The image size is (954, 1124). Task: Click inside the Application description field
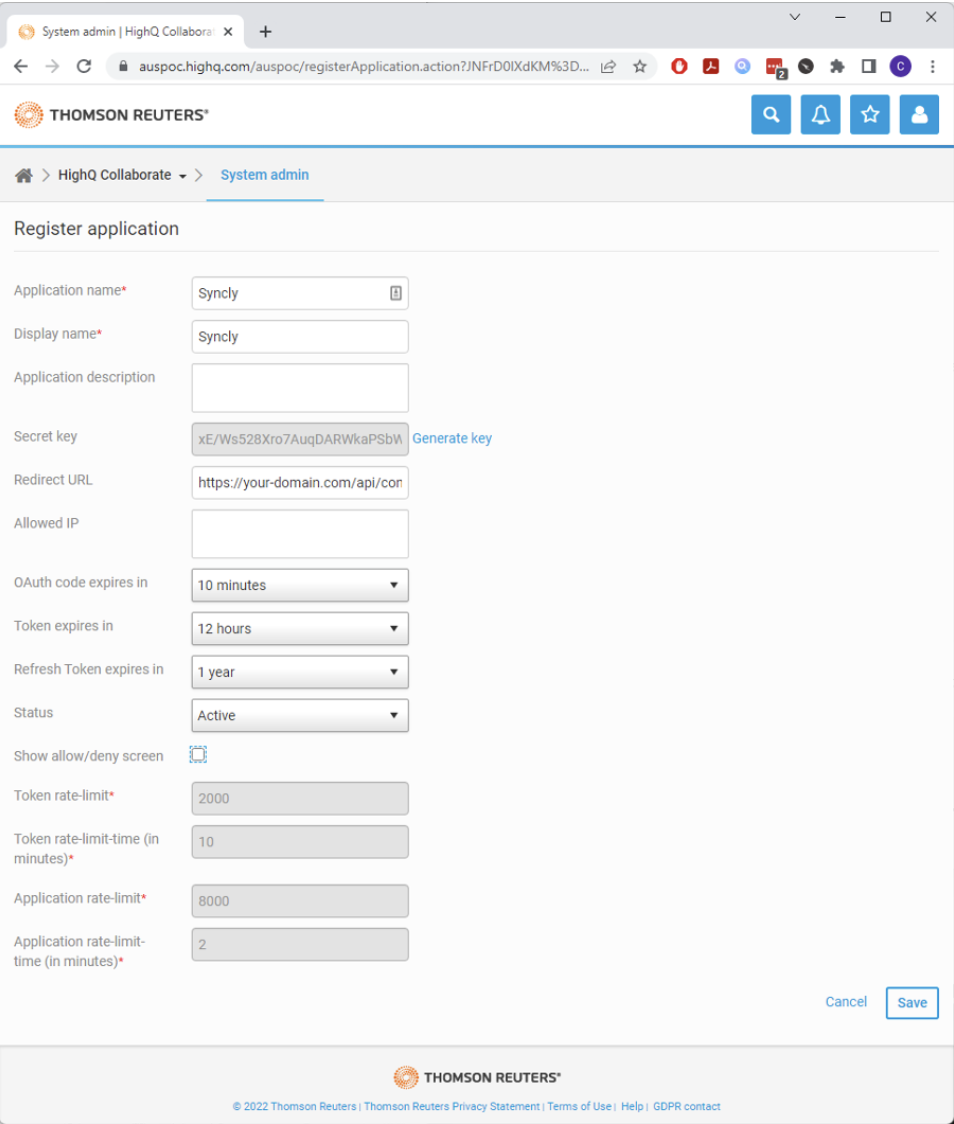tap(299, 388)
